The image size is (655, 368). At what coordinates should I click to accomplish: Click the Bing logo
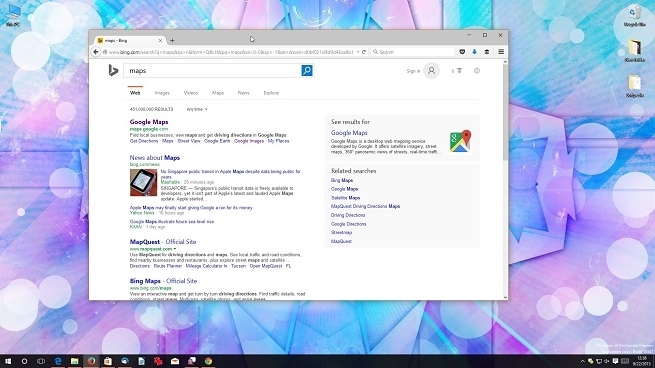tap(113, 70)
